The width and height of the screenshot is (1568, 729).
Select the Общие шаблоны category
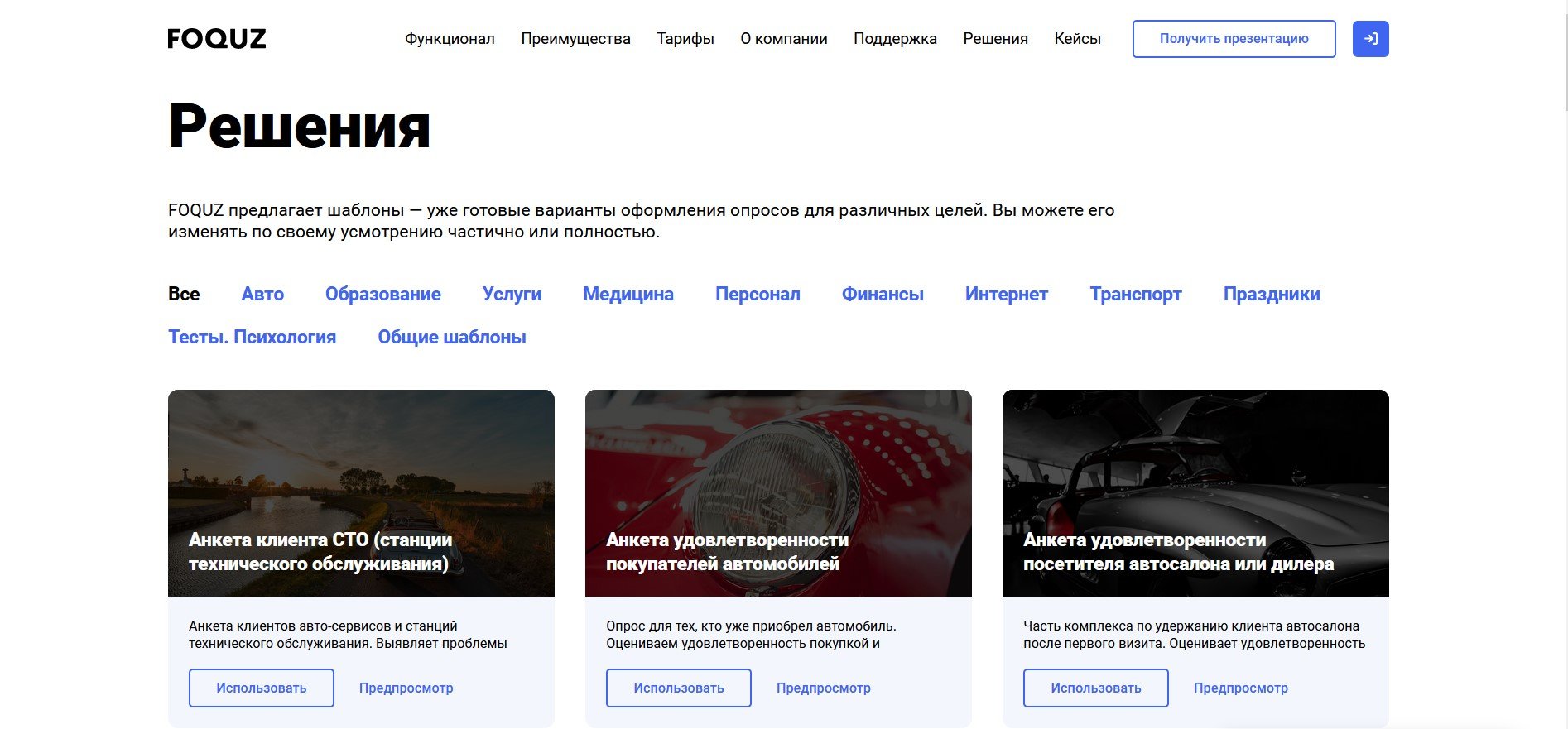click(452, 337)
